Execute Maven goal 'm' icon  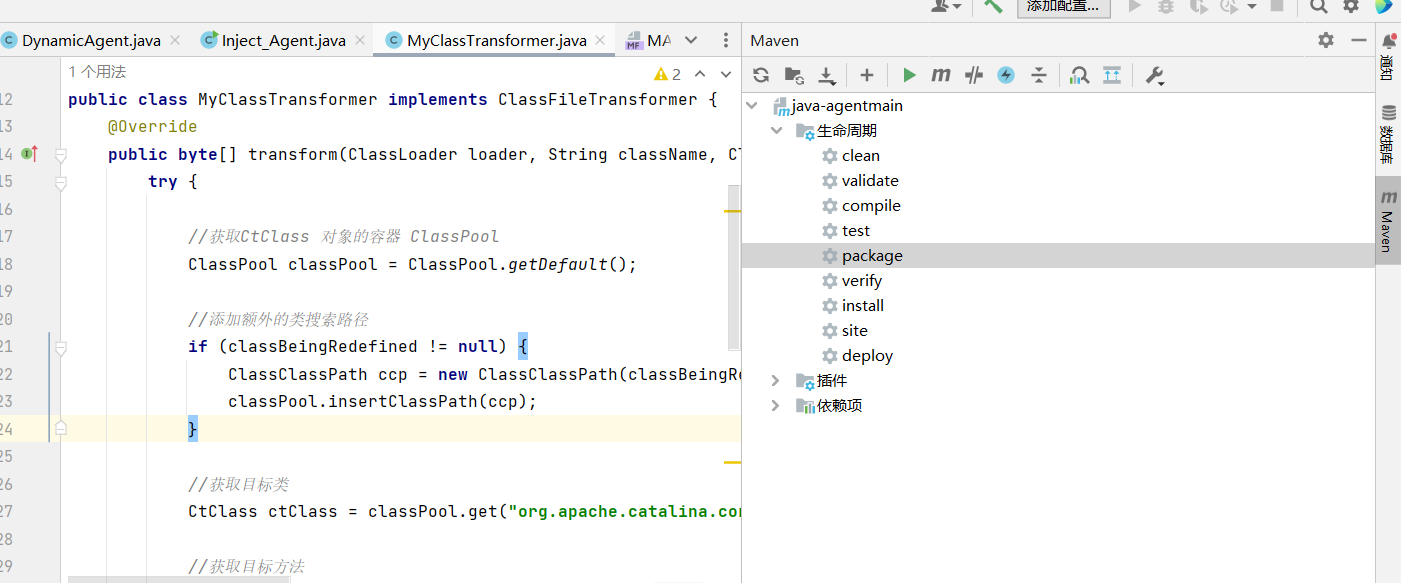coord(941,75)
